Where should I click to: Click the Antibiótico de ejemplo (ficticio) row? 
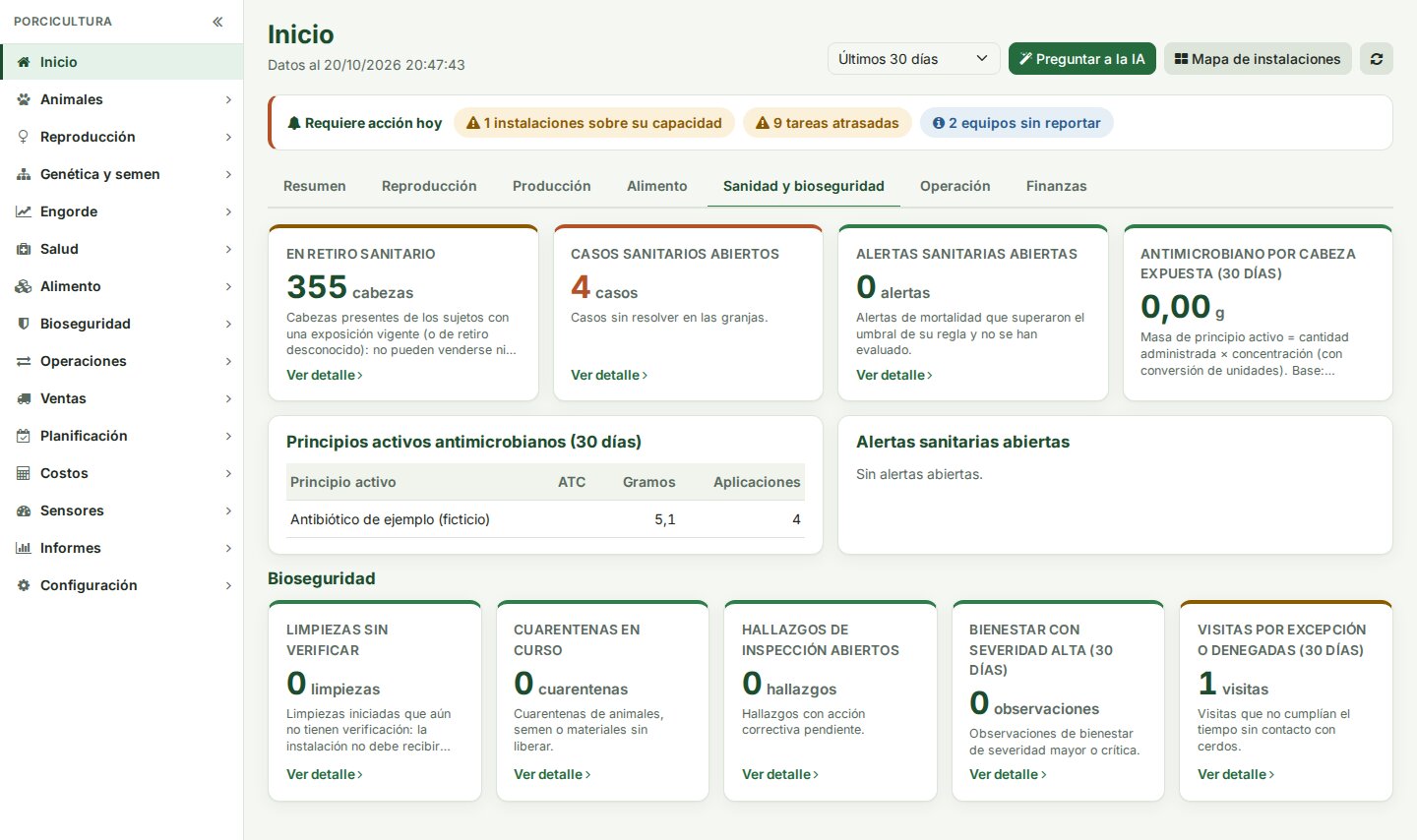click(545, 519)
